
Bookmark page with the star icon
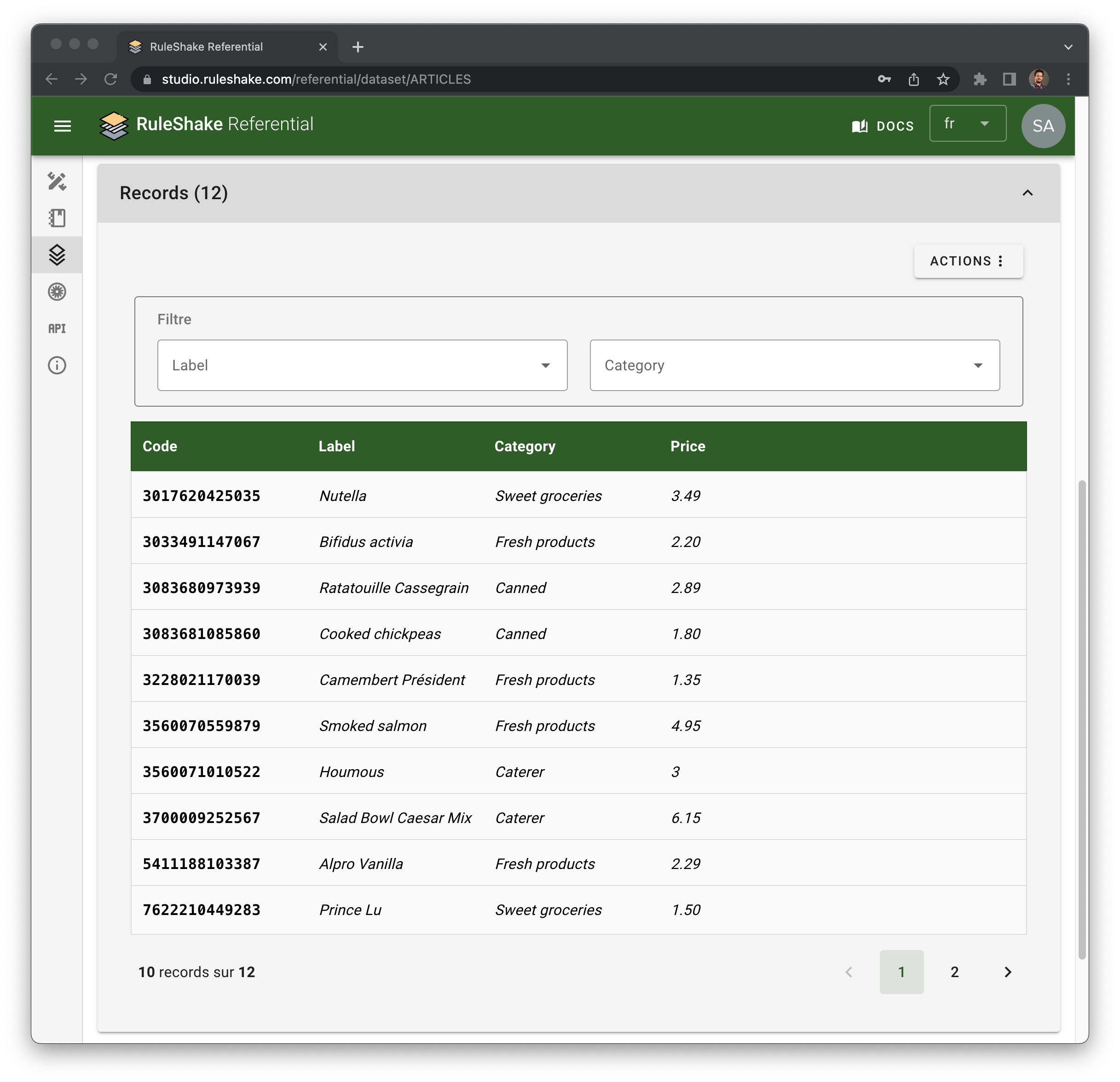(943, 80)
